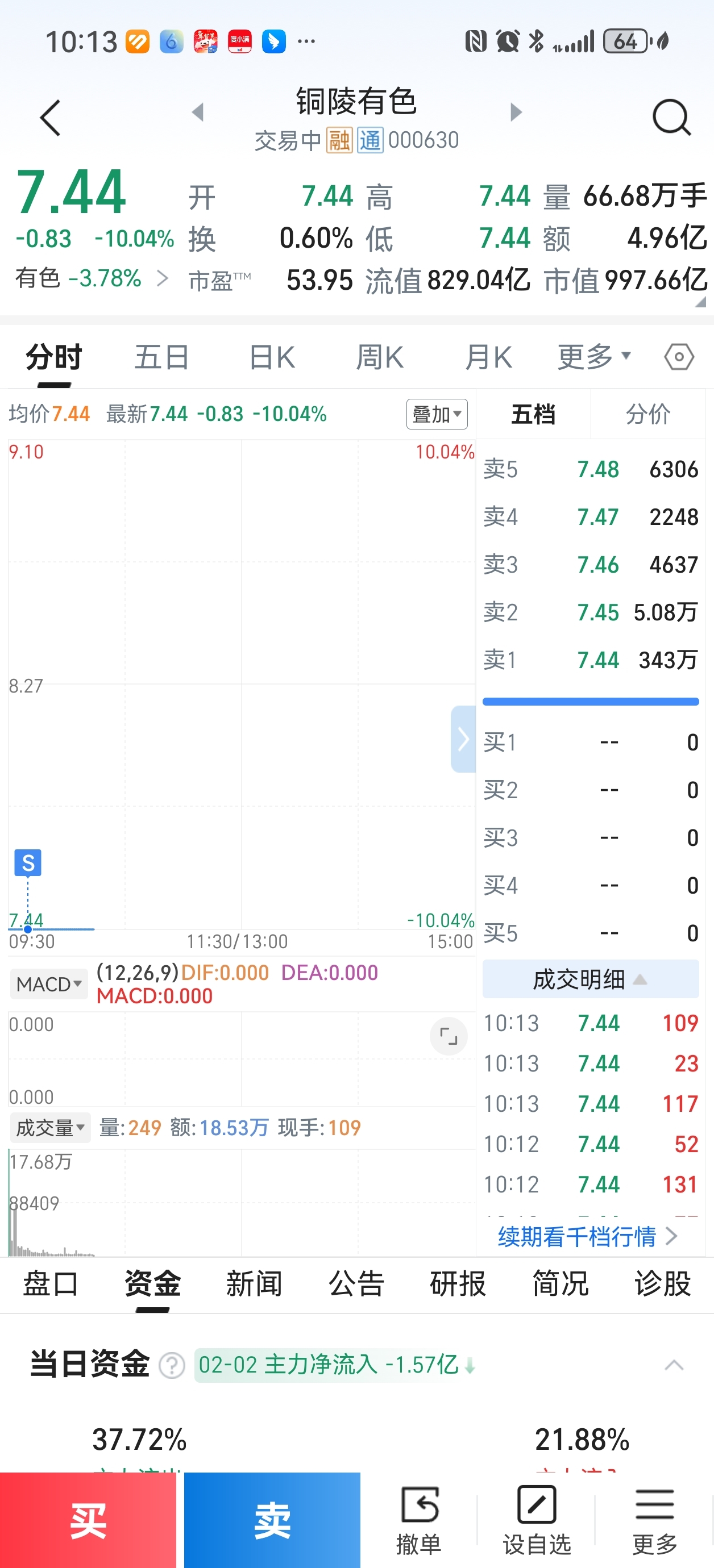Select 卖2 row at 7.45
Screen dimensions: 714x1568
click(590, 612)
